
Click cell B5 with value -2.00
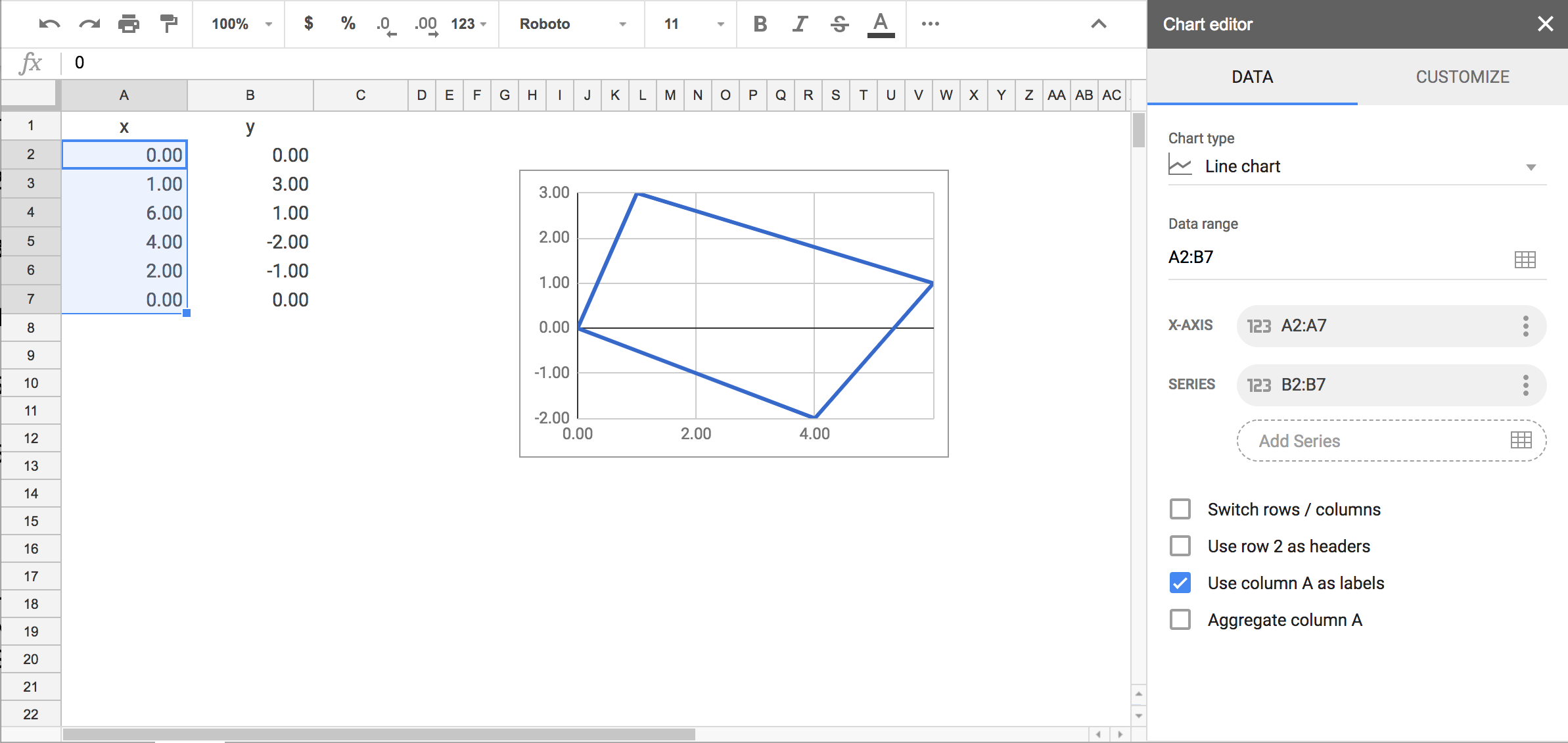(250, 242)
